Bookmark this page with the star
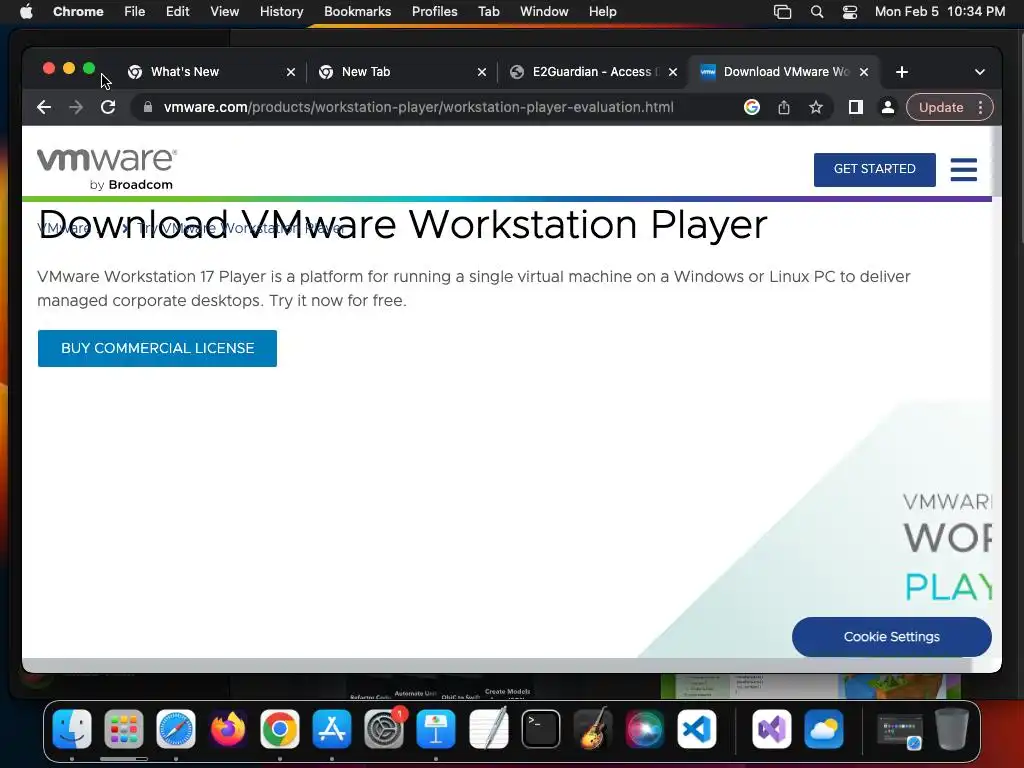Viewport: 1024px width, 768px height. tap(816, 107)
